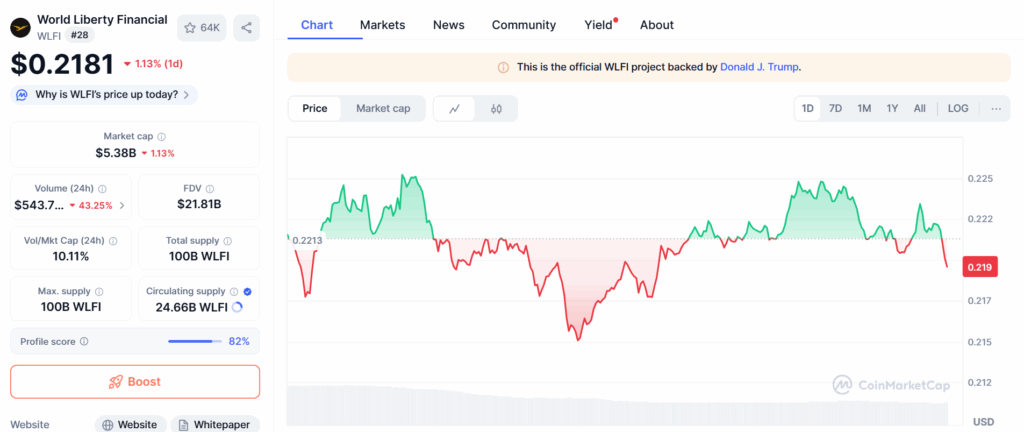
Task: Click the USD currency label on chart
Action: tap(984, 422)
